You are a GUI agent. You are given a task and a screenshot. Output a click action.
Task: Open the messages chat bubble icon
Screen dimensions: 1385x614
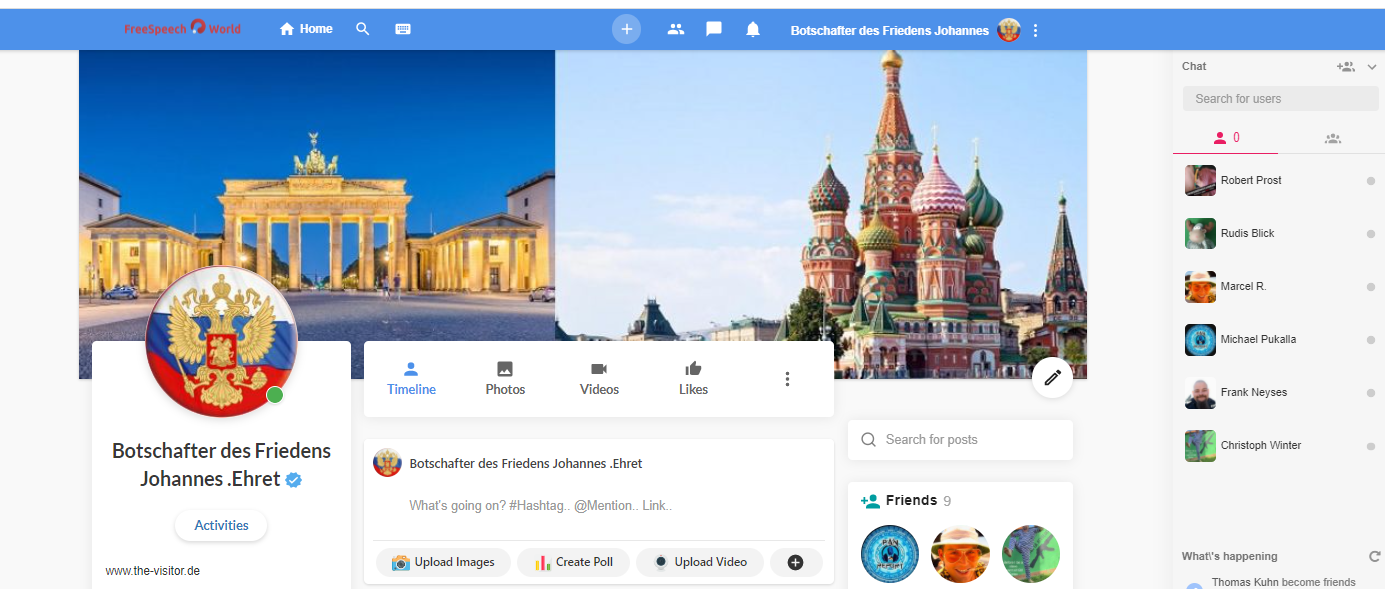point(714,29)
